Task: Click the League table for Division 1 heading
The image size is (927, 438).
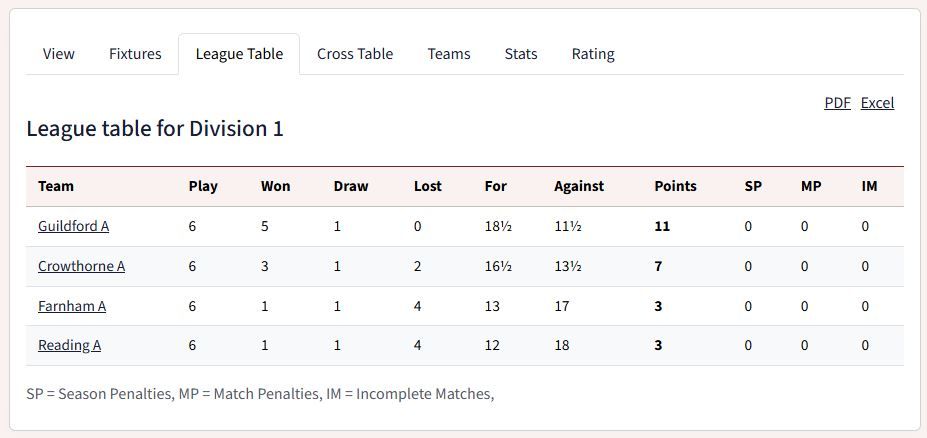Action: [155, 128]
